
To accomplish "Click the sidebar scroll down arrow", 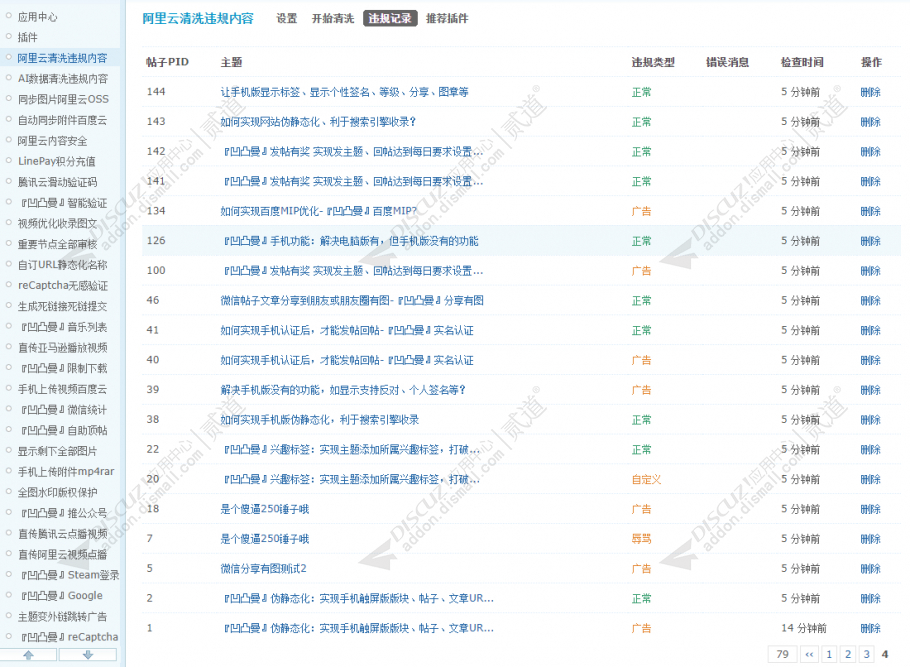I will pos(88,655).
